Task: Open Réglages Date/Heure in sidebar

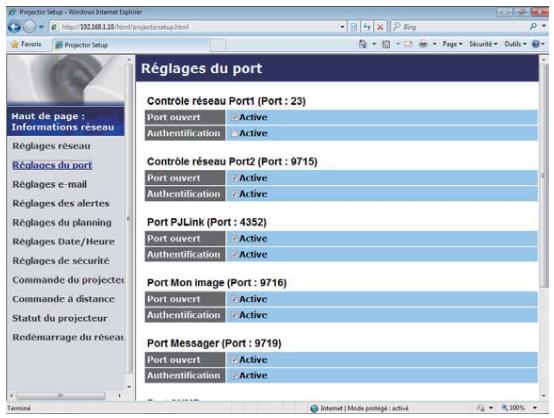Action: [x=64, y=241]
